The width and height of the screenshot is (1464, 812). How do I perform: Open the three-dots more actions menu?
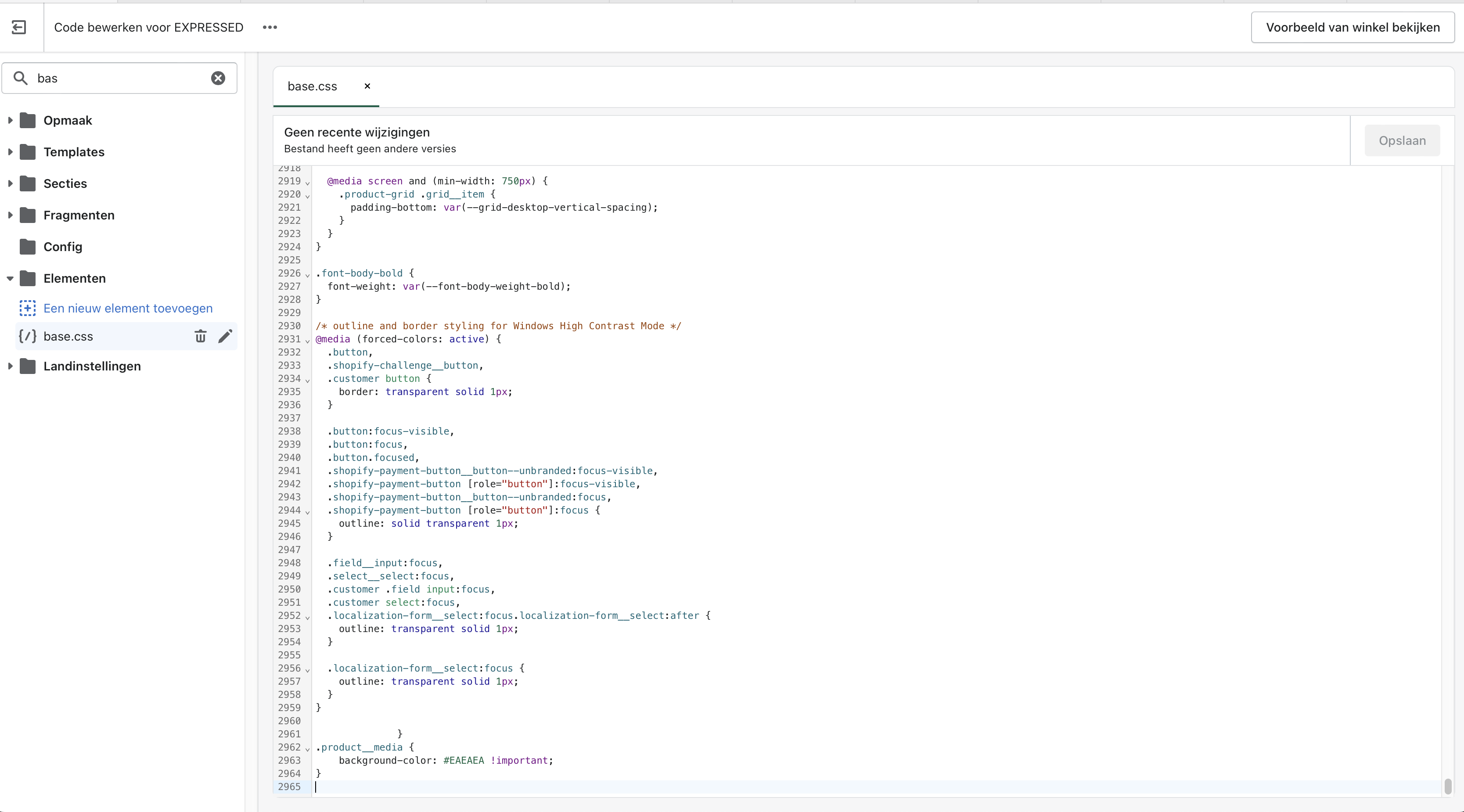tap(270, 27)
